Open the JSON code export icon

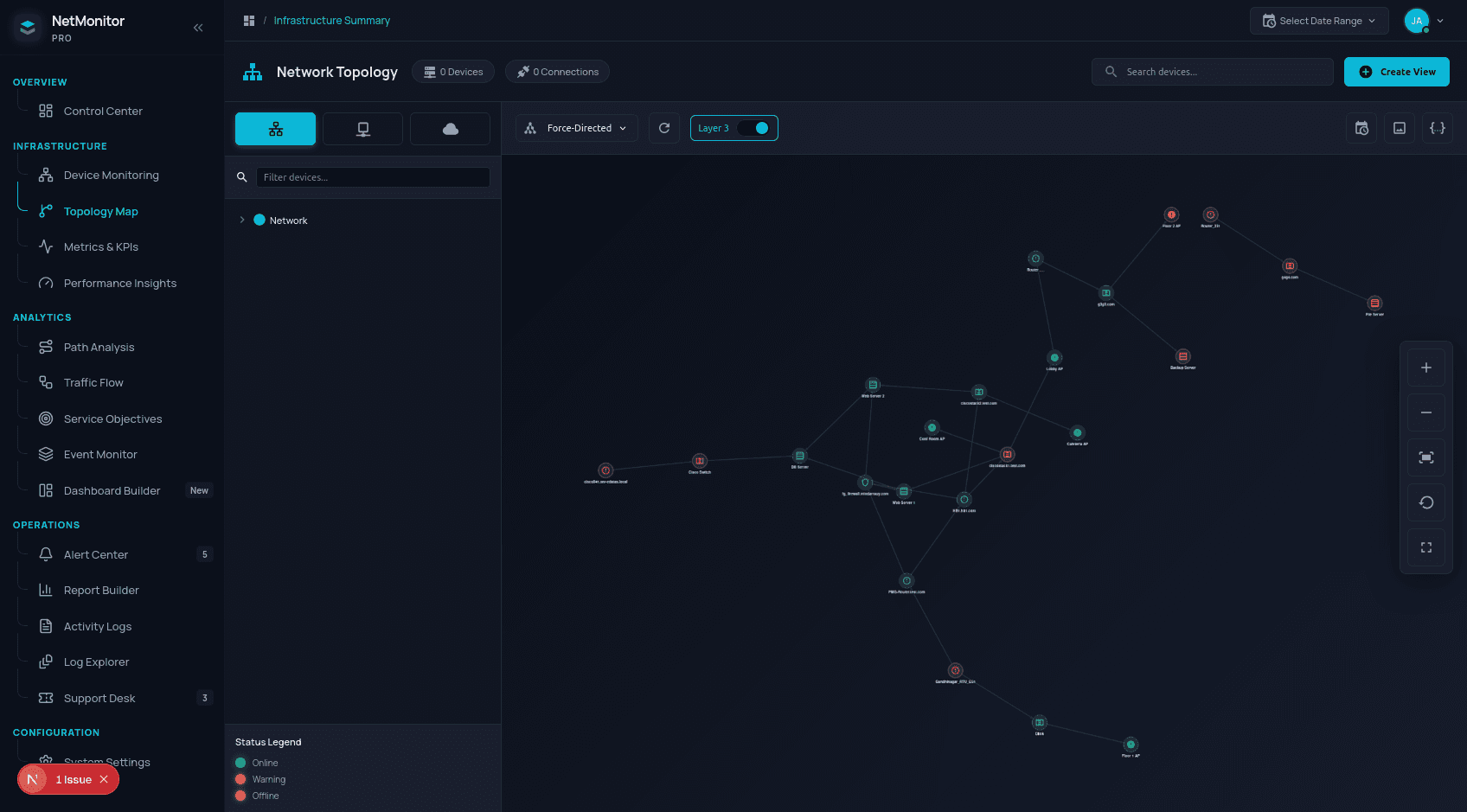pyautogui.click(x=1437, y=128)
